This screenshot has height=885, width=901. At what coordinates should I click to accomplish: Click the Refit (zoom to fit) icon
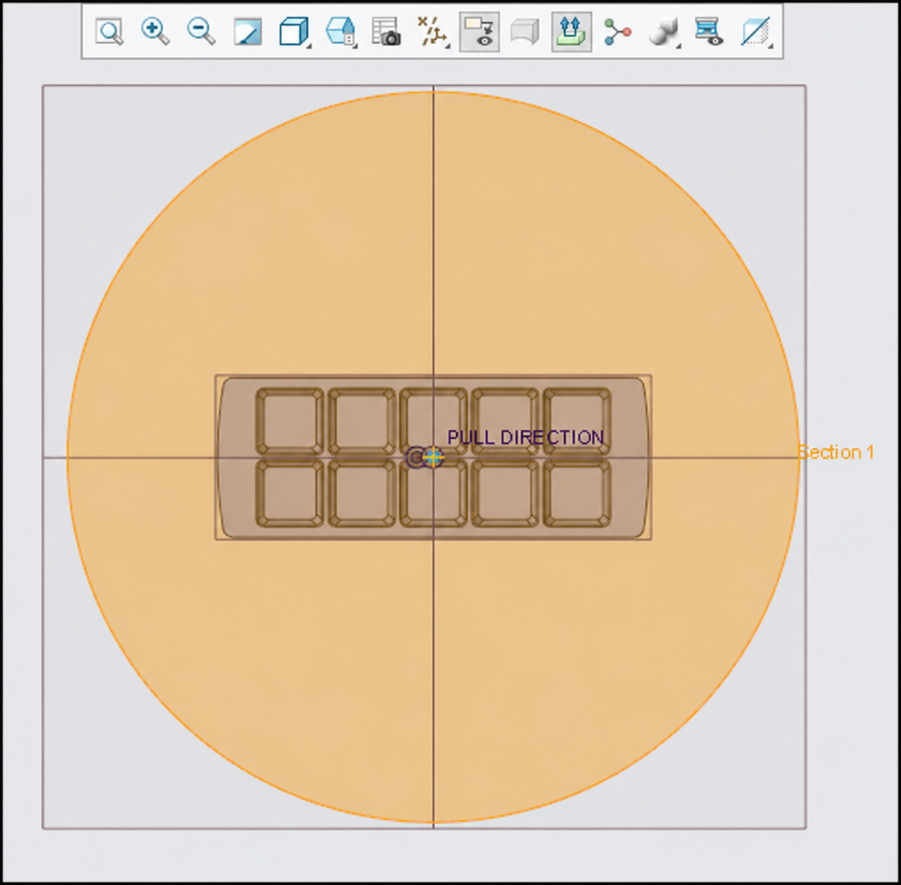click(x=109, y=32)
